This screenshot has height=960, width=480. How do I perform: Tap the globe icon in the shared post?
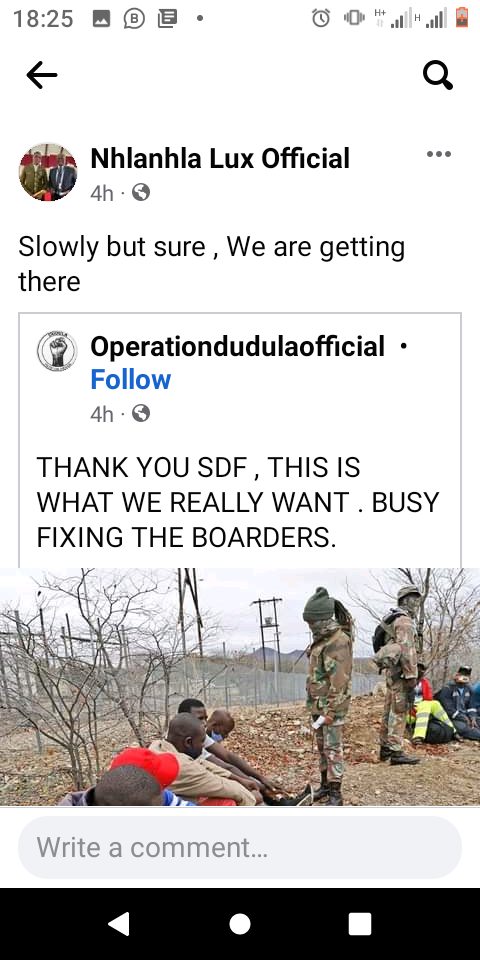(141, 414)
